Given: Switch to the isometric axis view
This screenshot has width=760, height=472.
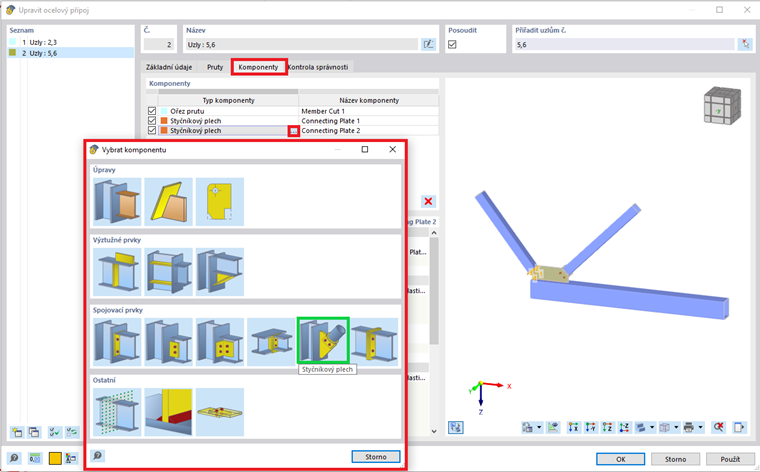Looking at the screenshot, I should tap(624, 427).
